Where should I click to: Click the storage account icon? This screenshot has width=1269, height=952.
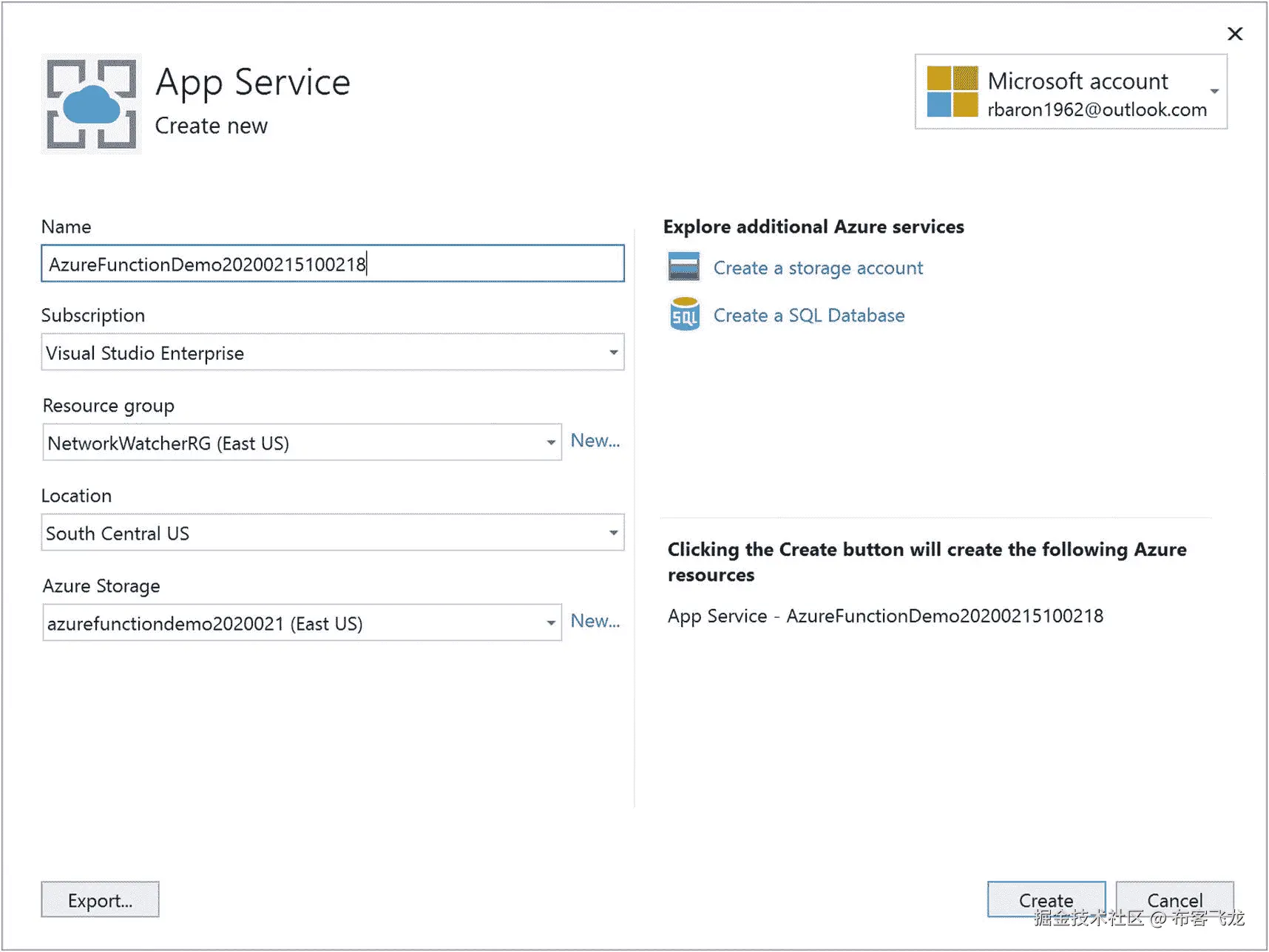point(684,267)
